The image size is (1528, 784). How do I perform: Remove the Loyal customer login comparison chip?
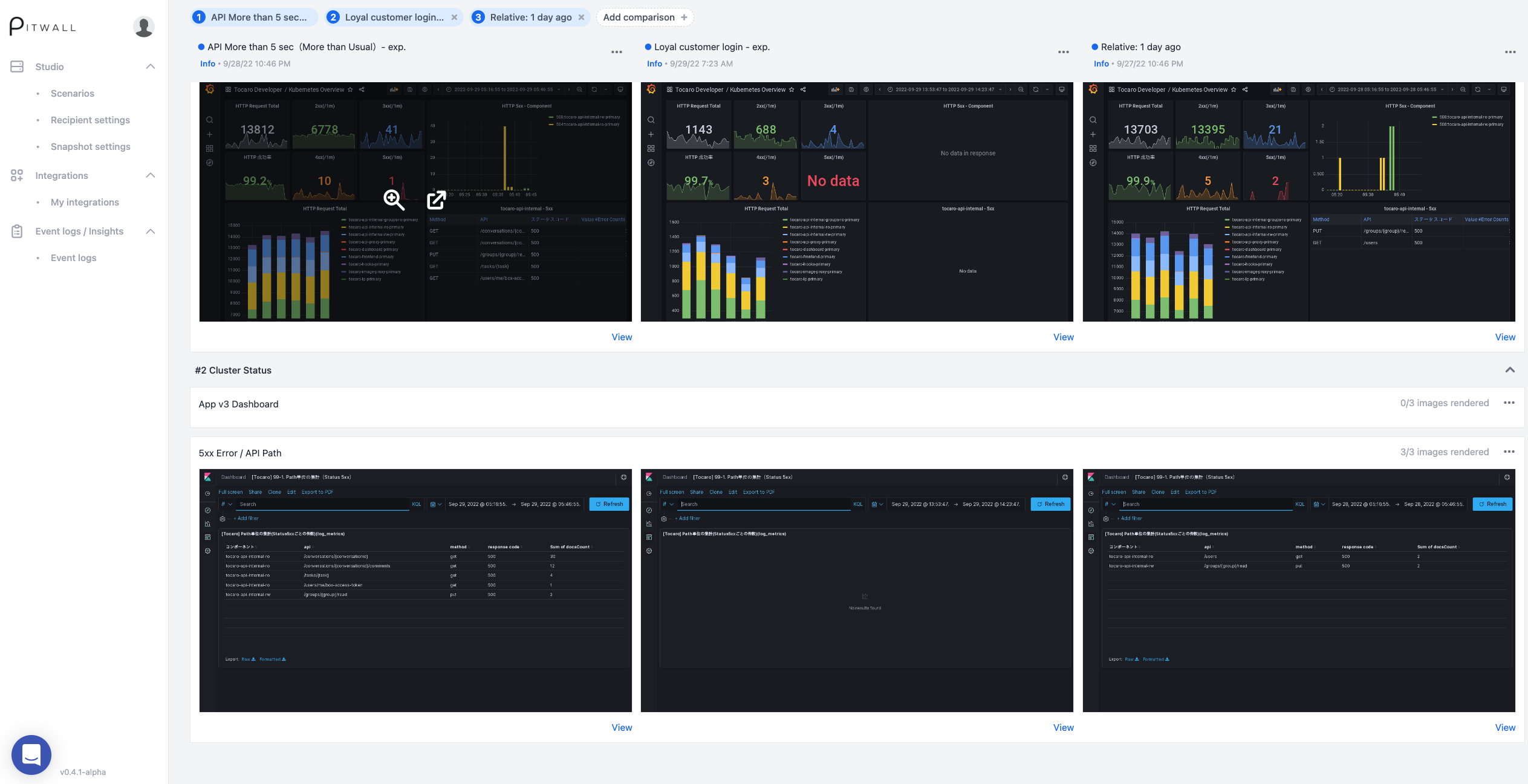454,18
